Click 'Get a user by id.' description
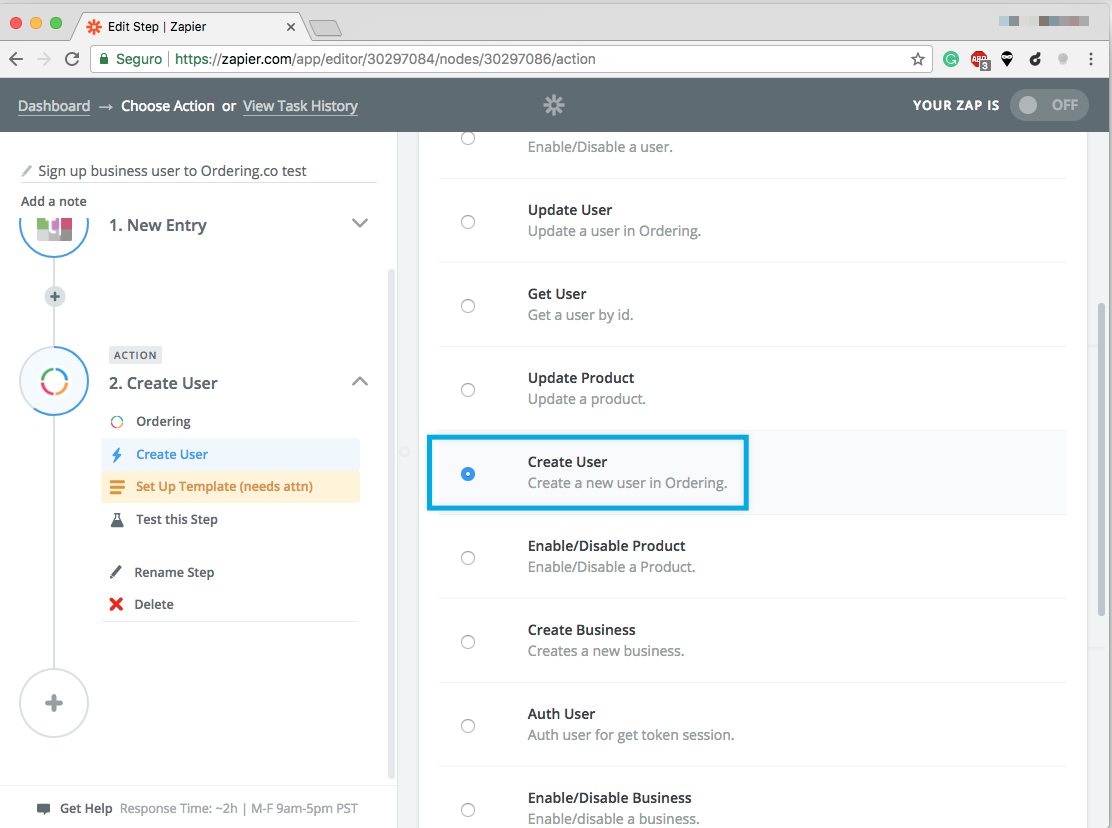This screenshot has width=1112, height=828. point(580,315)
